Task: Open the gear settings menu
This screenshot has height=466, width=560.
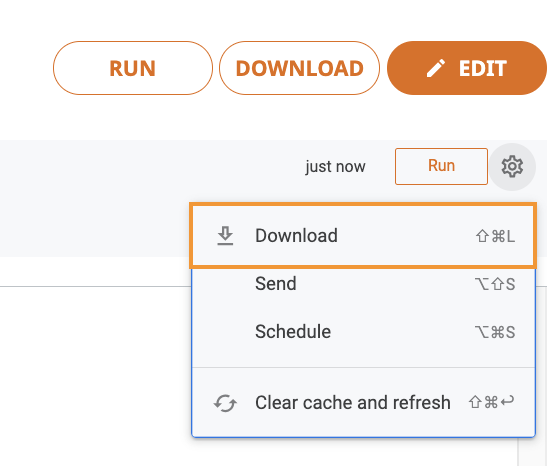Action: 512,166
